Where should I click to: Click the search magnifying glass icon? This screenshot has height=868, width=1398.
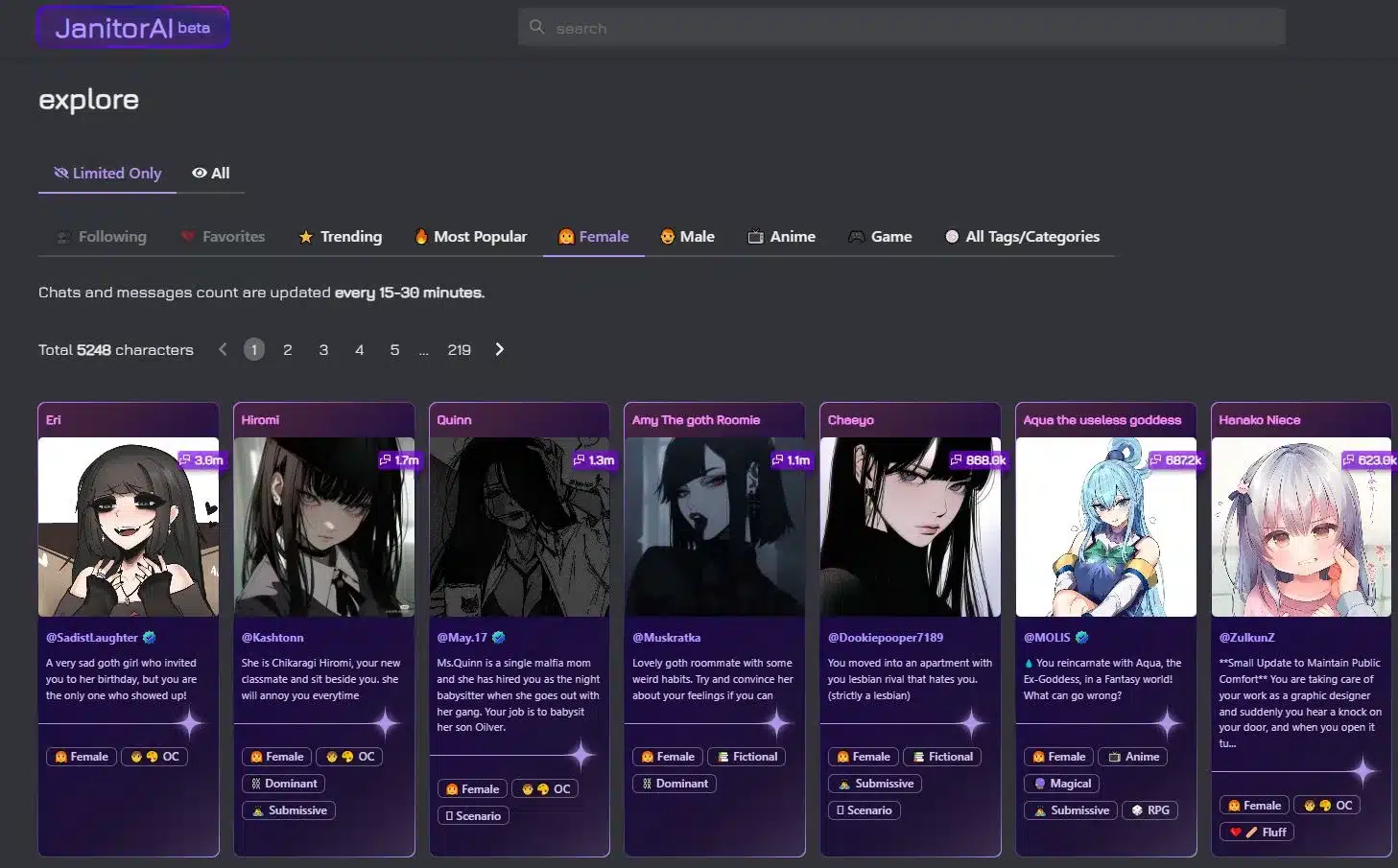pyautogui.click(x=537, y=27)
